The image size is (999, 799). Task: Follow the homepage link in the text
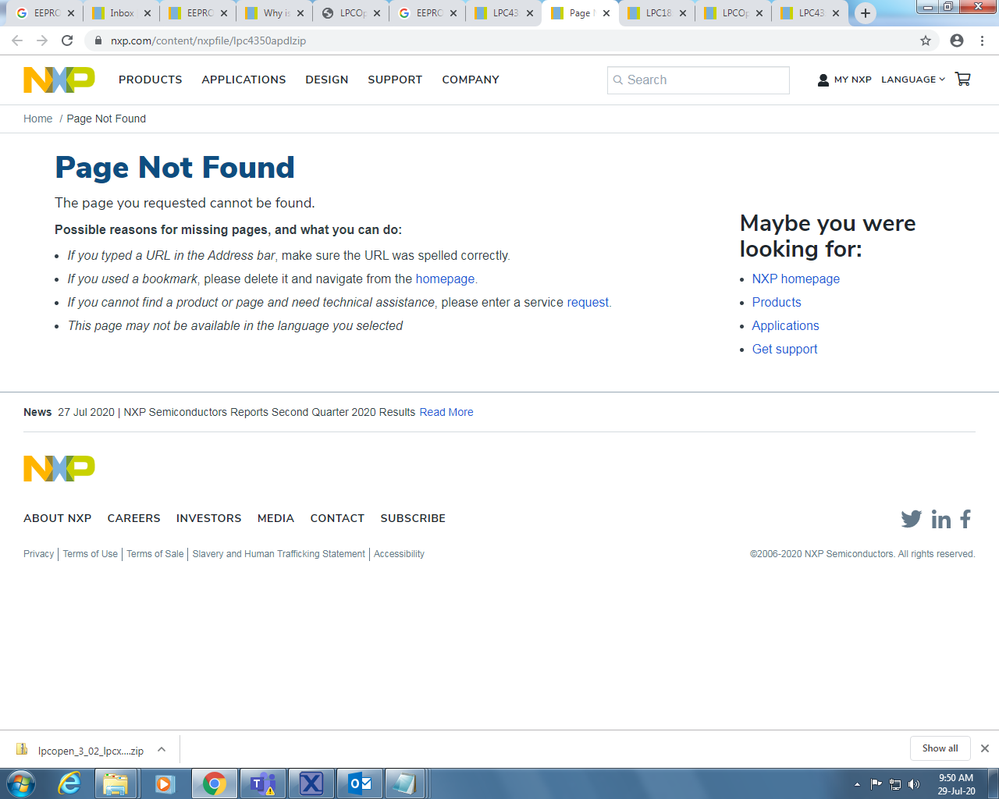pyautogui.click(x=445, y=279)
